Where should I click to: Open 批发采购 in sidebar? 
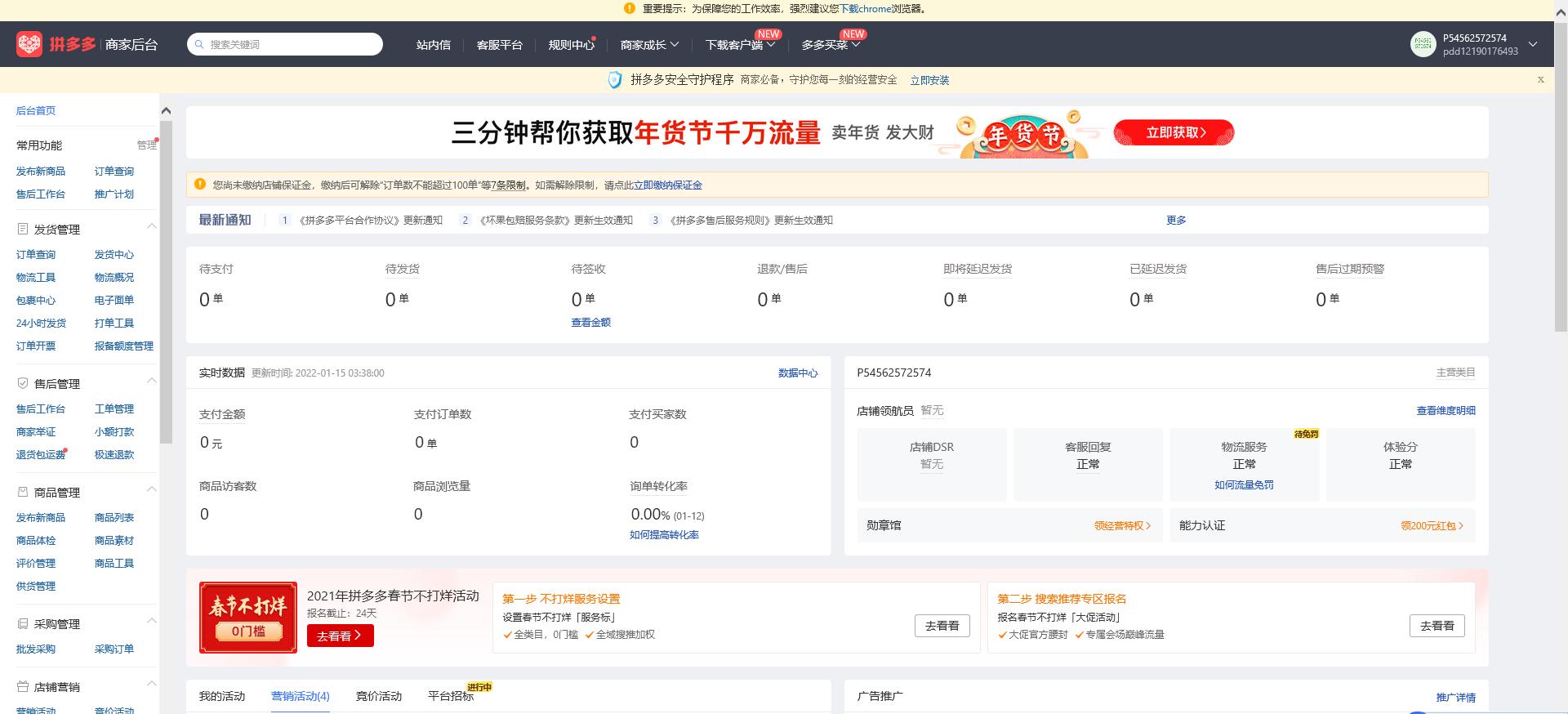[x=36, y=649]
